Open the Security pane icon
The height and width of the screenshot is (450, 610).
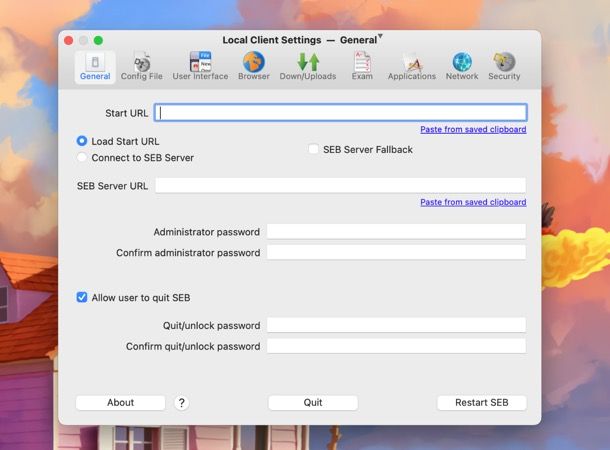click(504, 67)
